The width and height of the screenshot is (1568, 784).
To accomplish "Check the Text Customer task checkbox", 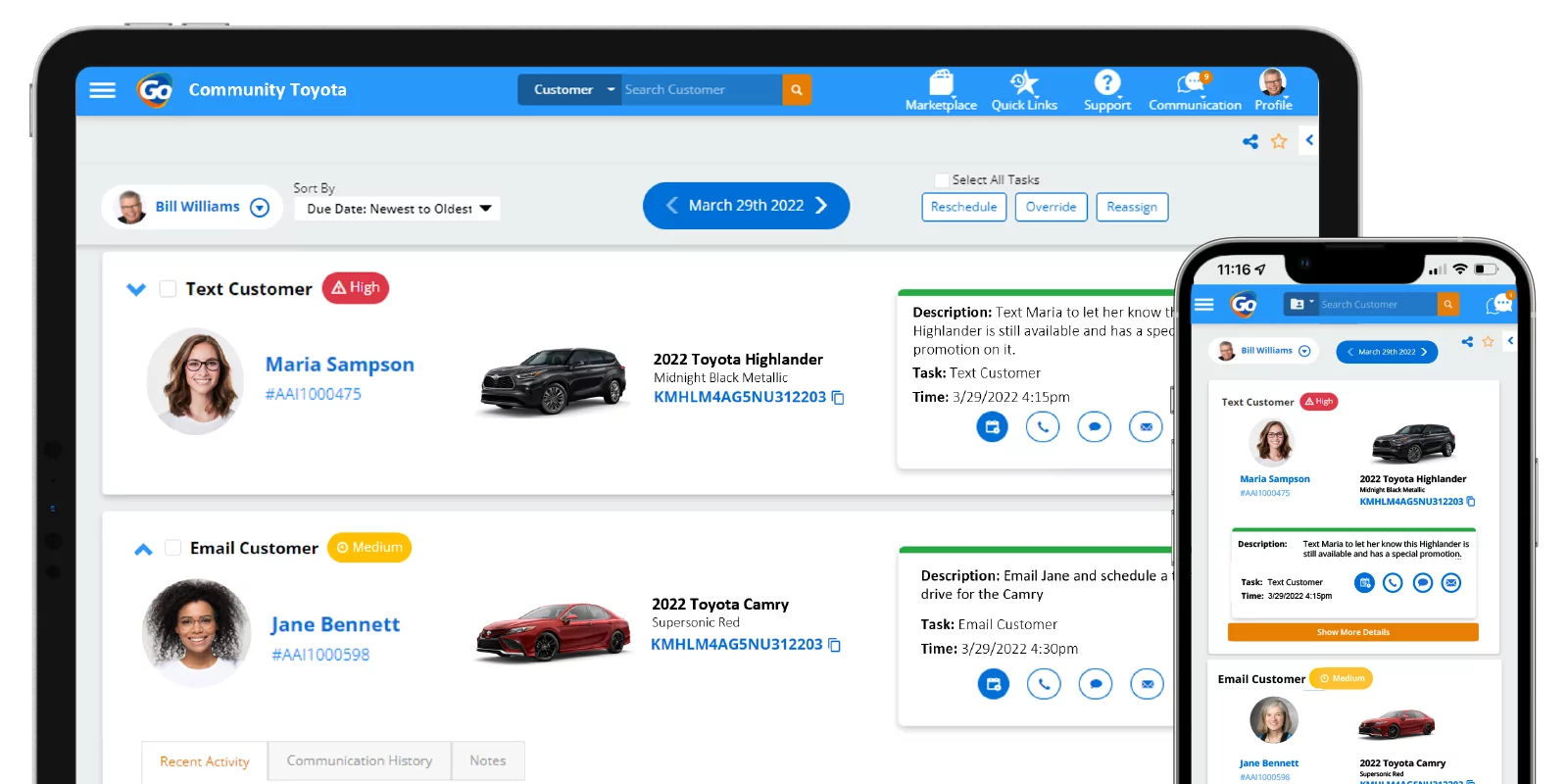I will coord(168,289).
